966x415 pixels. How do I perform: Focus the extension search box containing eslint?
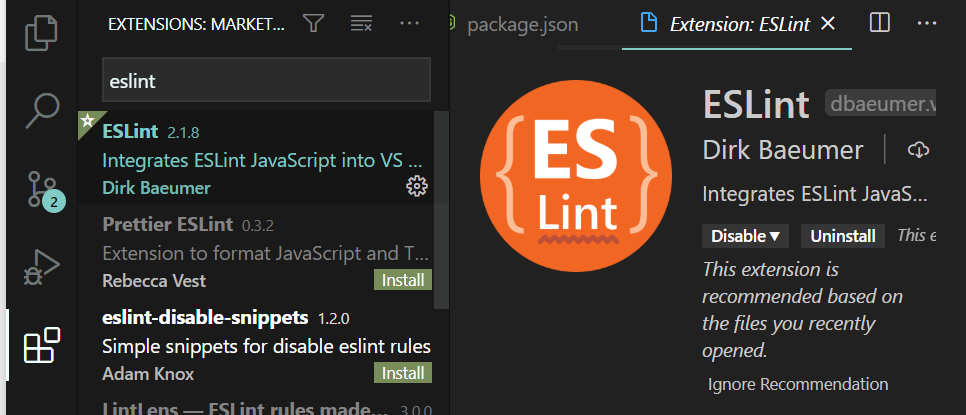(266, 80)
